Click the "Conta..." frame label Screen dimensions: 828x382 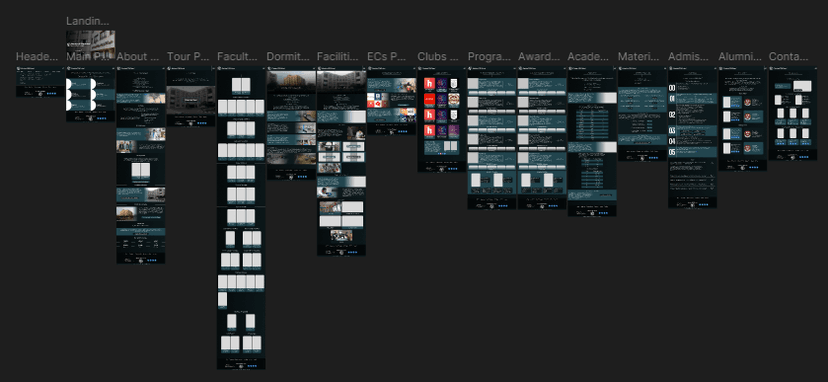(788, 57)
